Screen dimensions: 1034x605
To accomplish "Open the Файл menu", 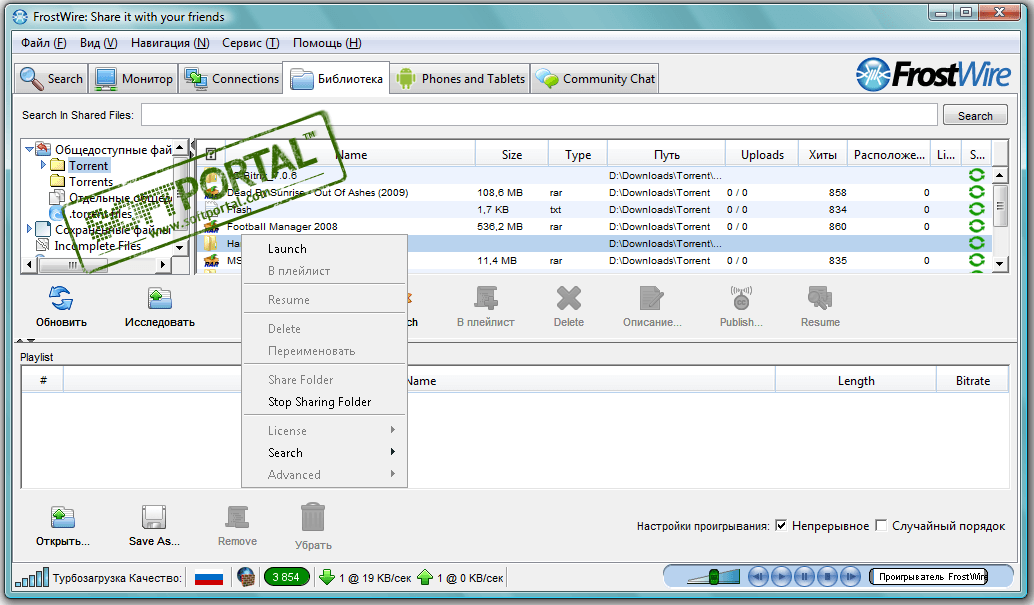I will coord(44,43).
